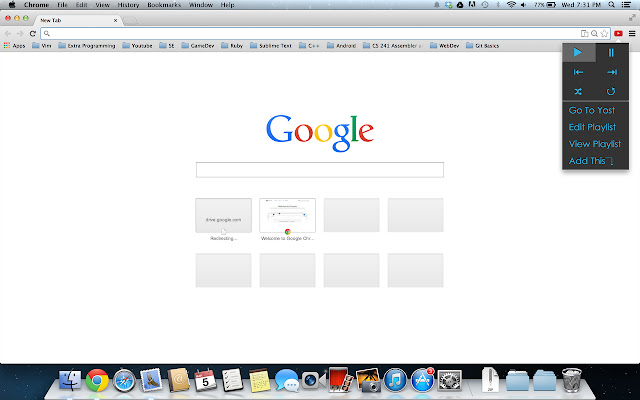Skip to next track in playlist popup
The height and width of the screenshot is (400, 640).
click(x=611, y=72)
